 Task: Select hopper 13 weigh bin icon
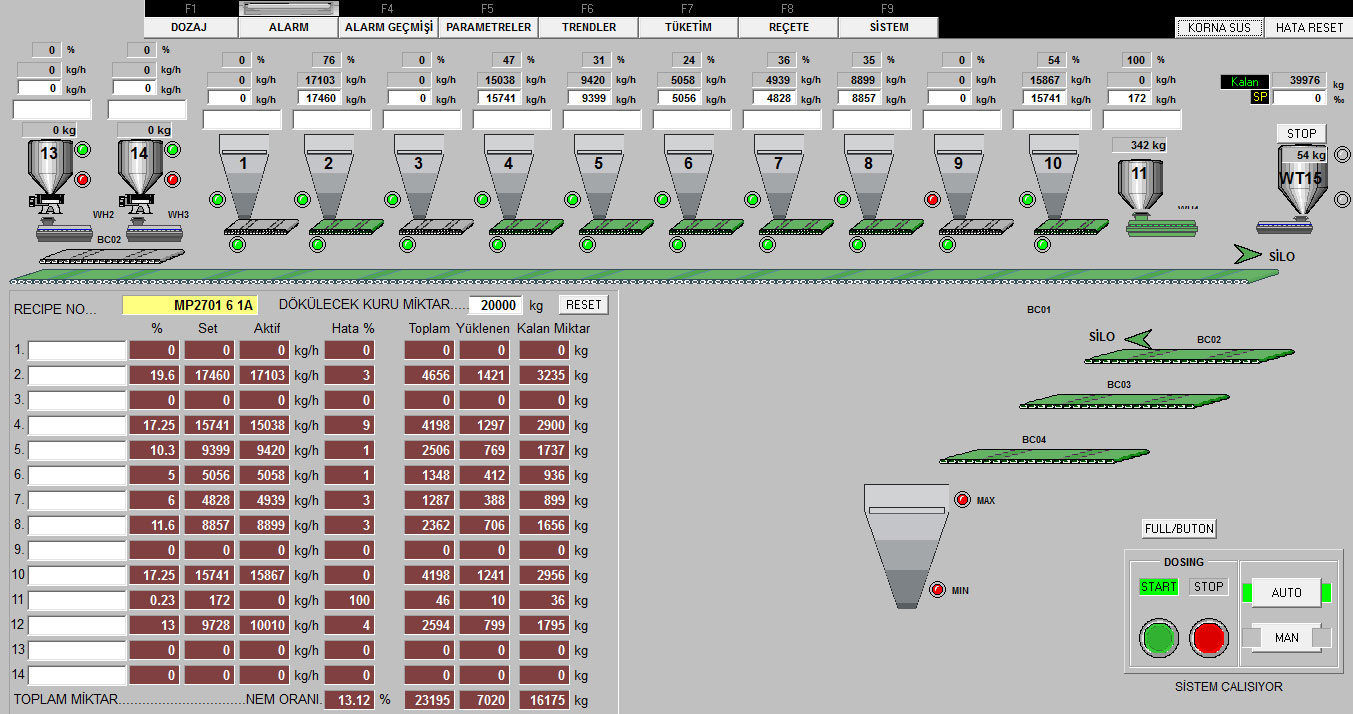tap(49, 167)
